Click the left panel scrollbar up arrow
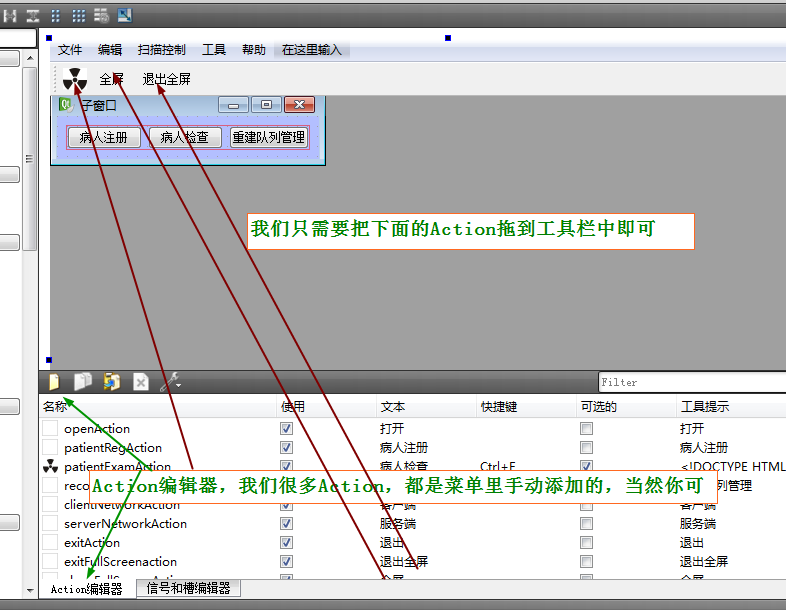The height and width of the screenshot is (610, 786). pyautogui.click(x=30, y=59)
